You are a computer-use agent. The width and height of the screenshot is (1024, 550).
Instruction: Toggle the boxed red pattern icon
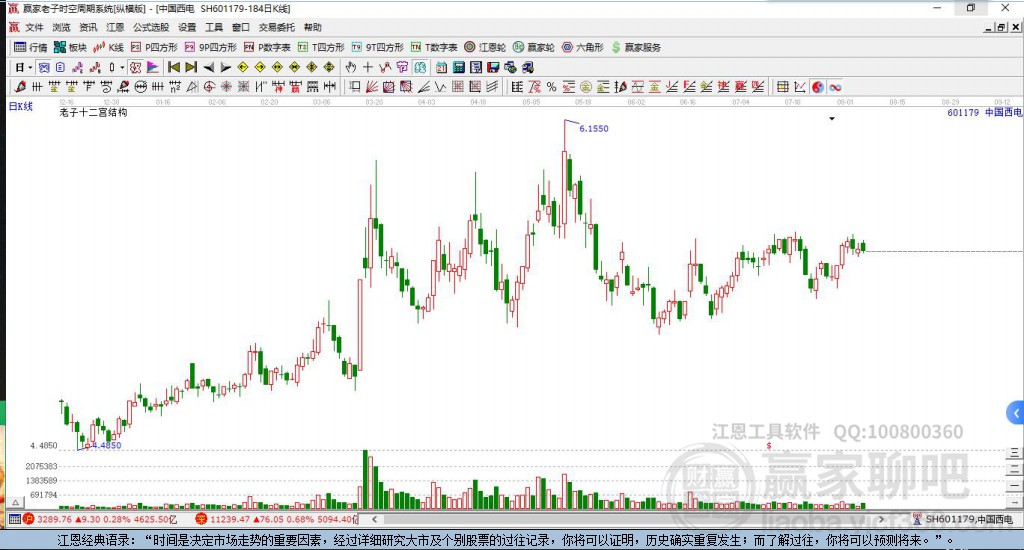click(135, 67)
